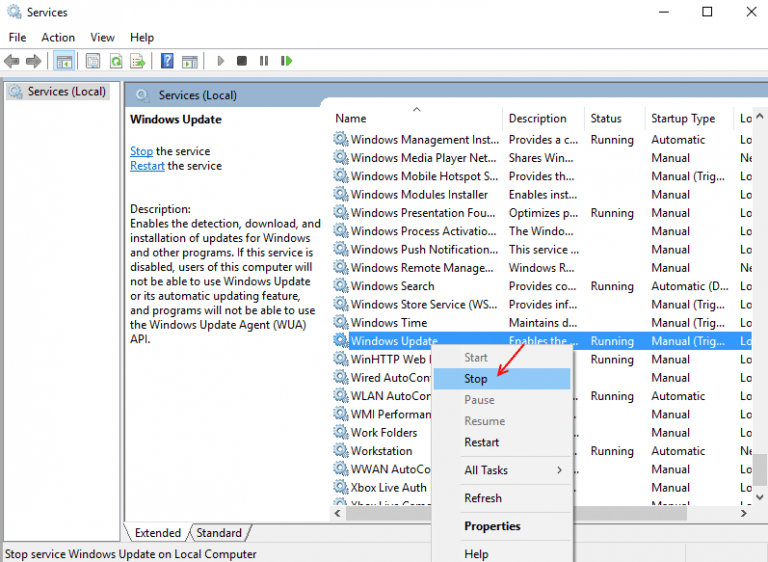Click gear icon beside Windows Media Player Network
The width and height of the screenshot is (768, 562).
(341, 157)
